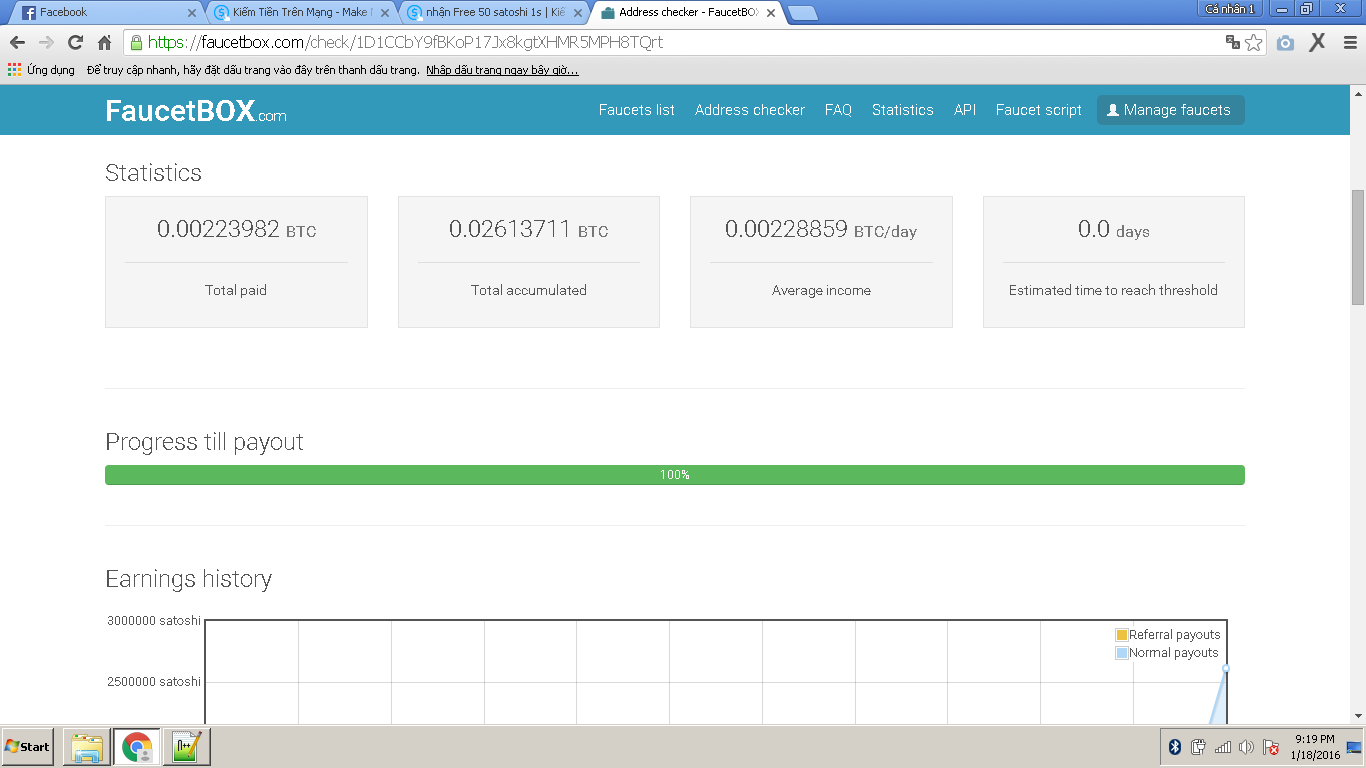Click the 0.0 days estimated time value

coord(1114,230)
